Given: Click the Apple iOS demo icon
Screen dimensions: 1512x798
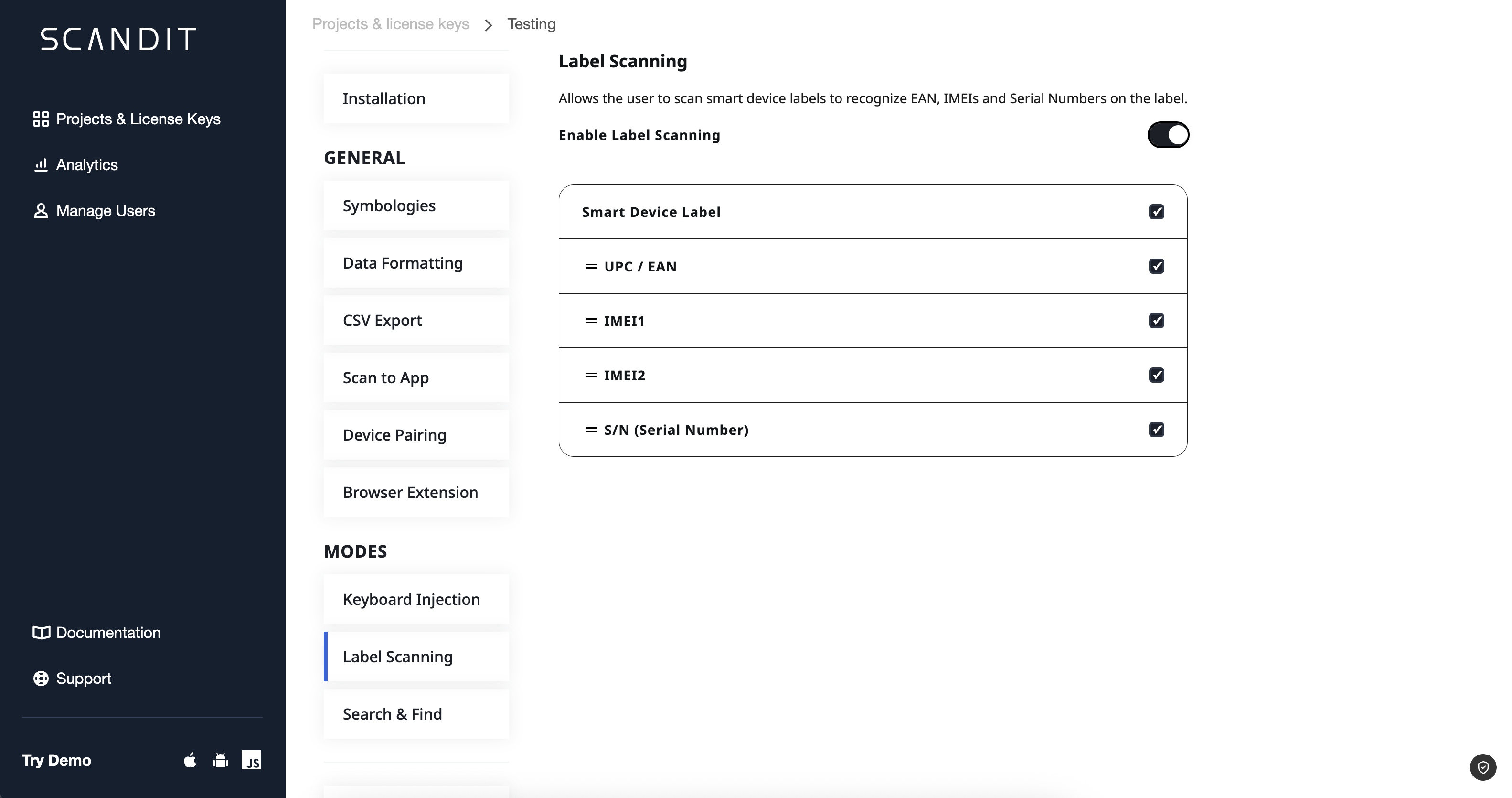Looking at the screenshot, I should tap(190, 760).
